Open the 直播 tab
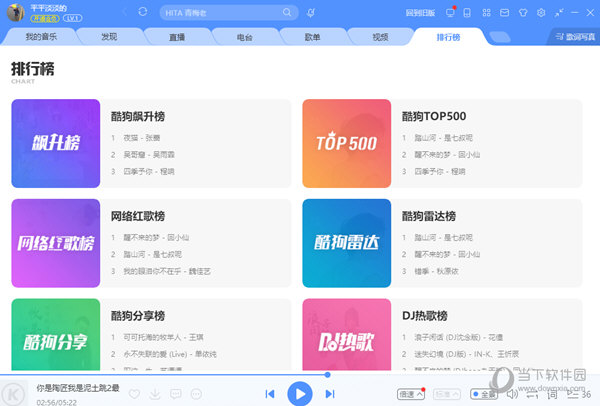This screenshot has width=600, height=406. point(177,37)
